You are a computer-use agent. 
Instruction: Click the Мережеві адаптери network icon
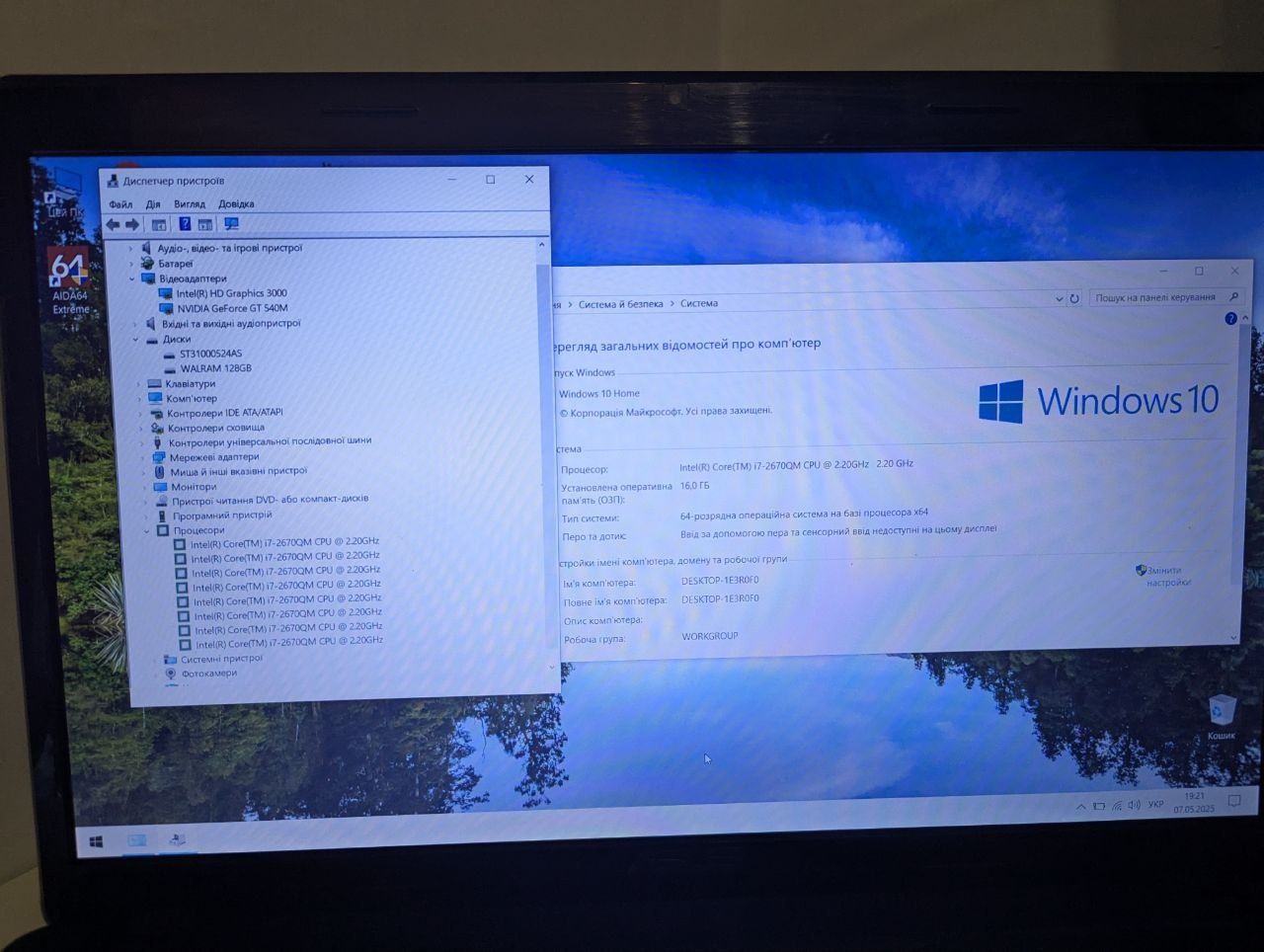point(158,457)
